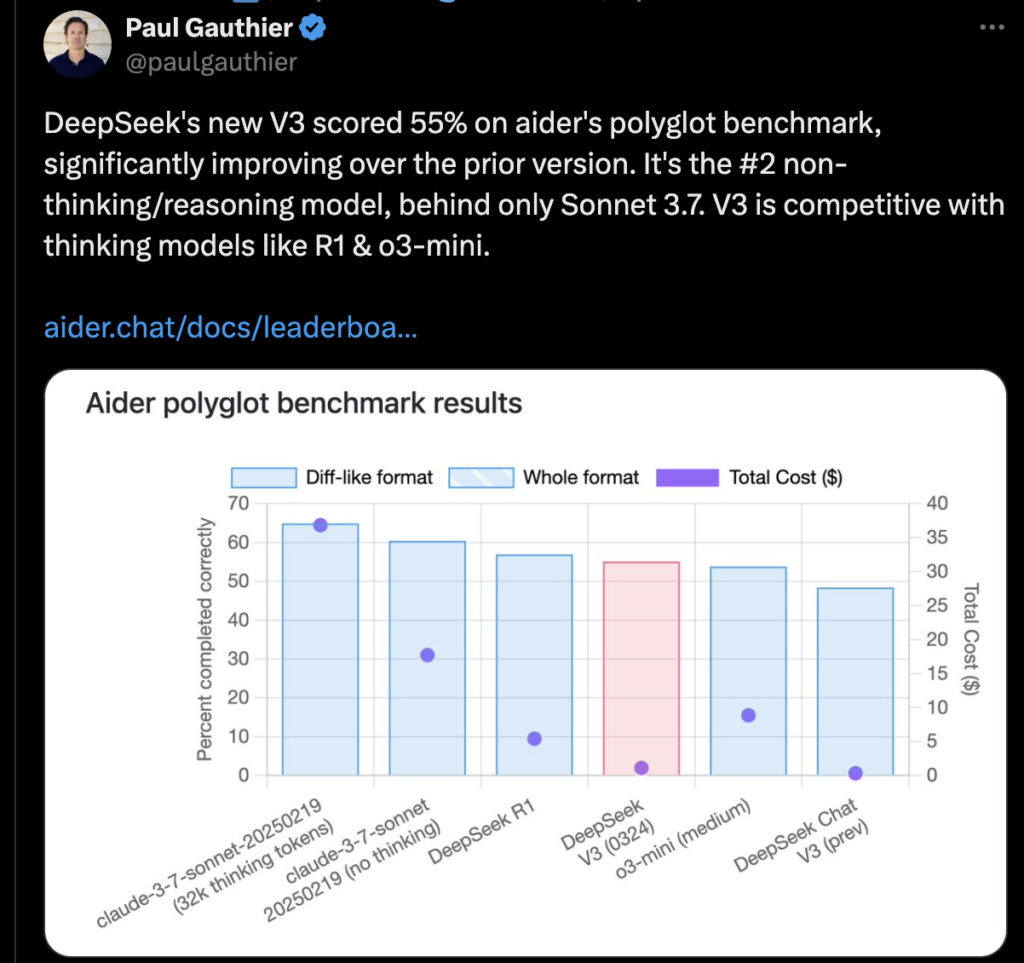Toggle the Total Cost ($) legend item
The image size is (1024, 963).
click(x=749, y=477)
